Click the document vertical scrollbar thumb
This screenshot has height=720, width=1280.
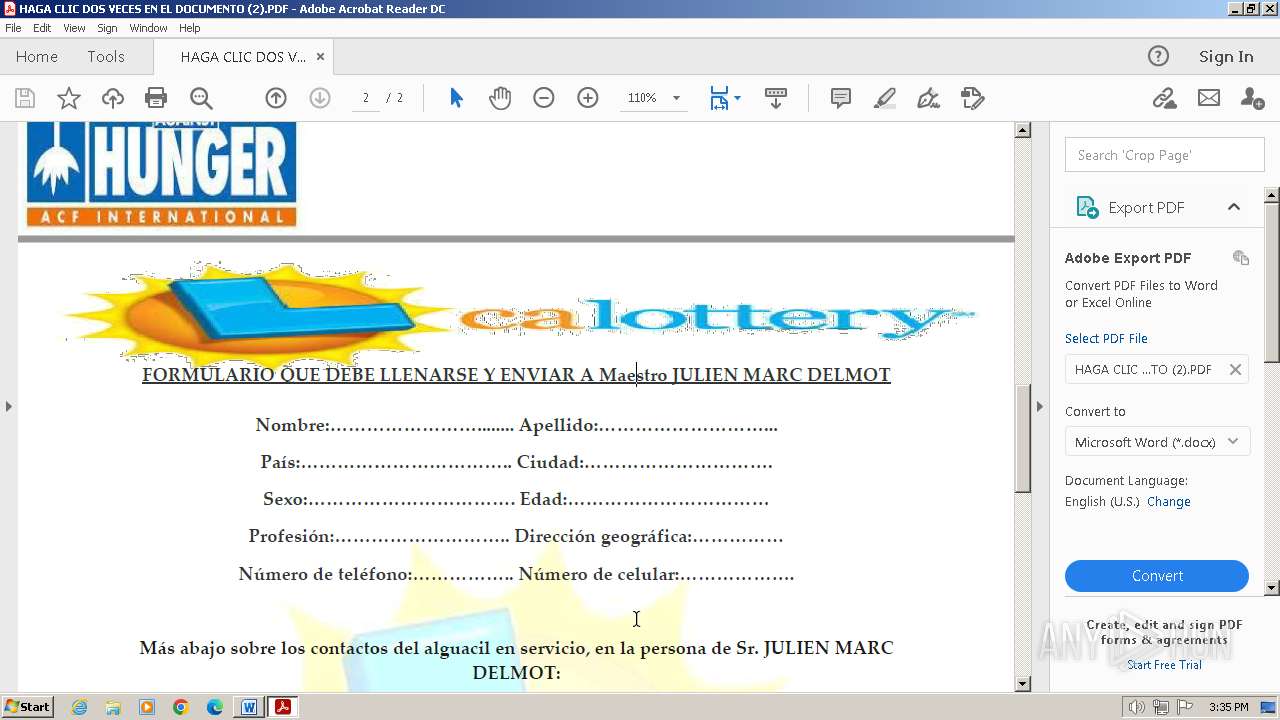click(1023, 438)
